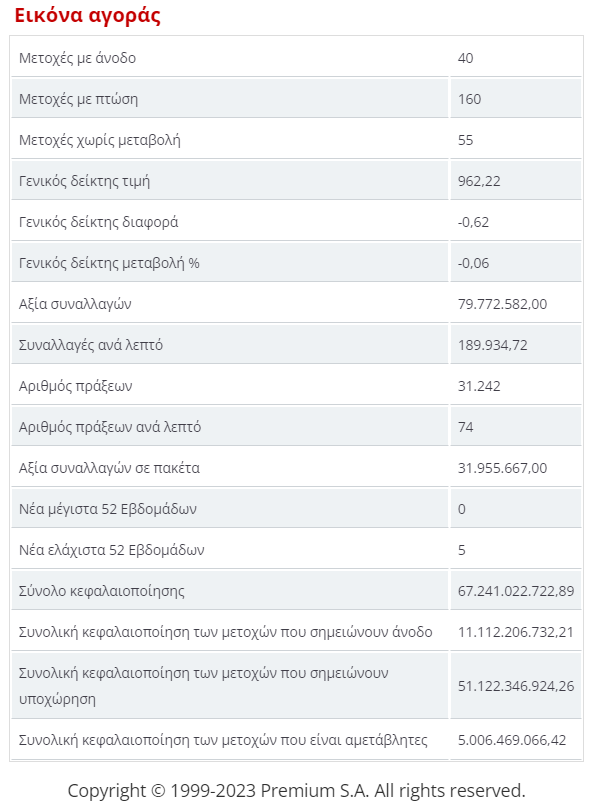Viewport: 590px width, 810px height.
Task: Select the Σύνολο κεφαλαιοποίησης label
Action: click(102, 591)
